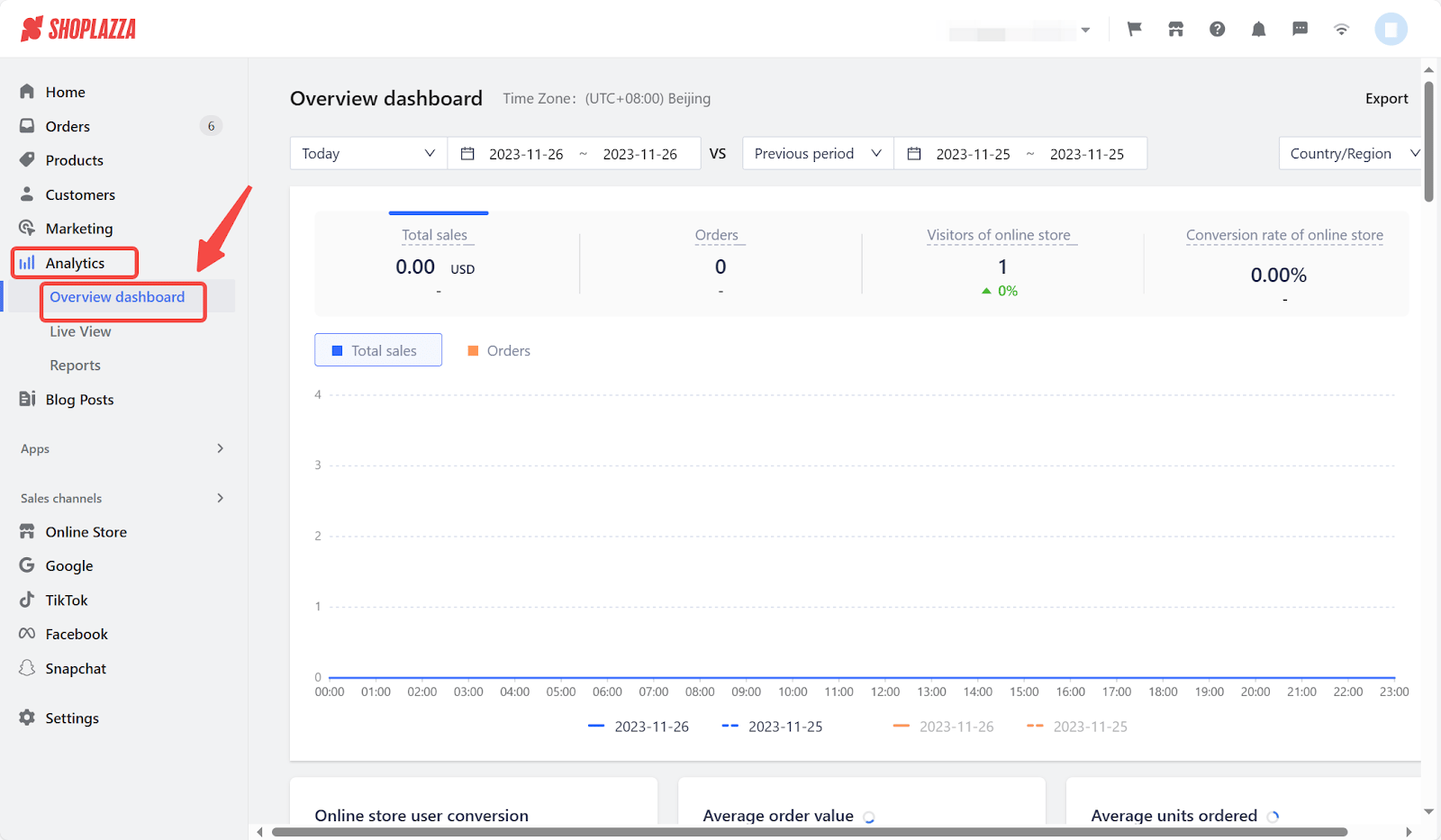
Task: Open Customers in sidebar
Action: coord(80,194)
